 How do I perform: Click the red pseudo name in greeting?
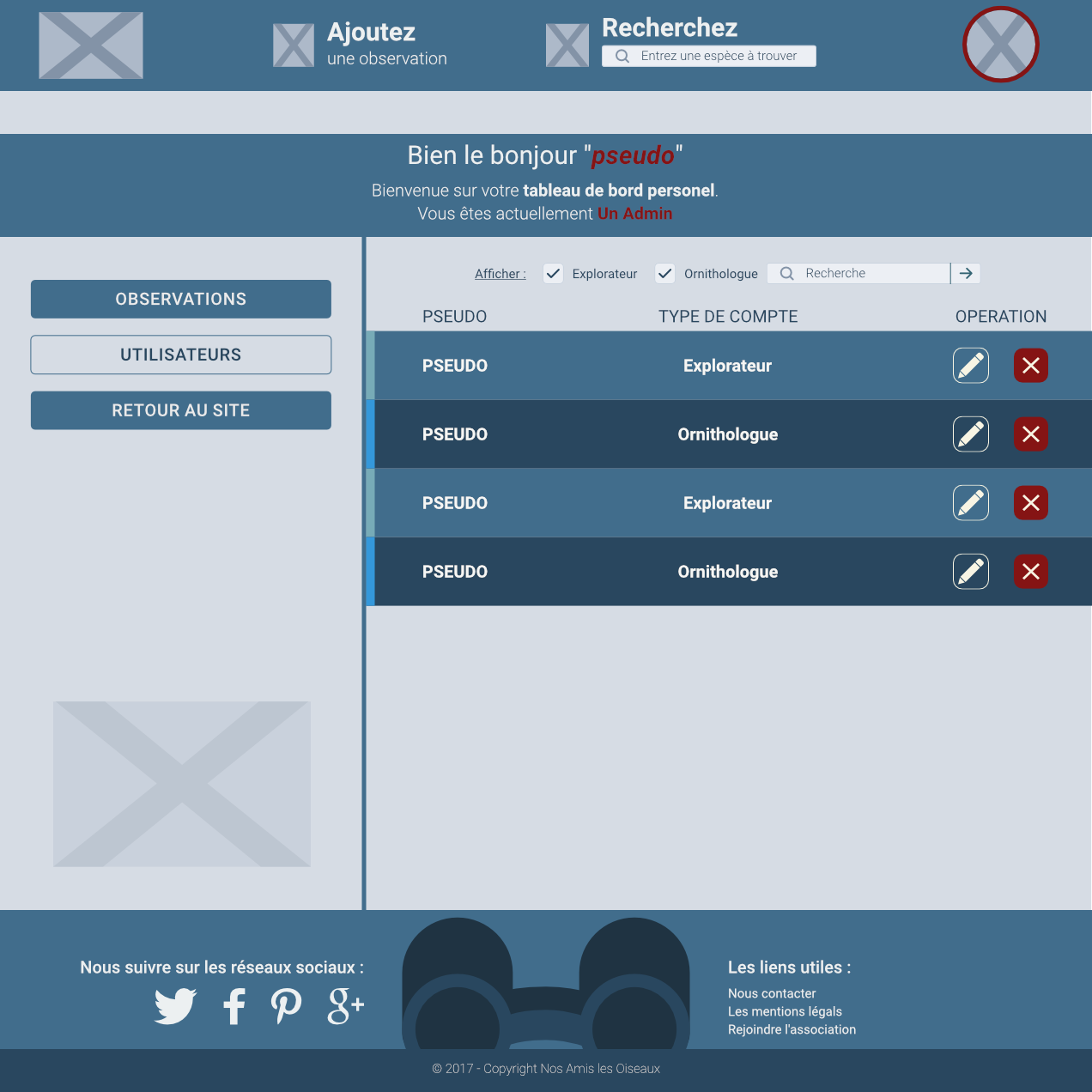pos(634,155)
